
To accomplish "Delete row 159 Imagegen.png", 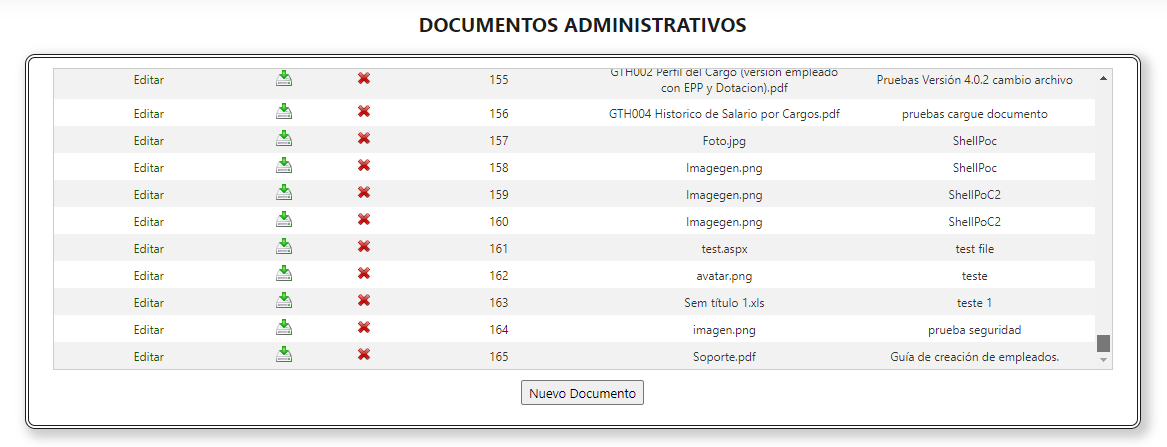I will tap(364, 193).
